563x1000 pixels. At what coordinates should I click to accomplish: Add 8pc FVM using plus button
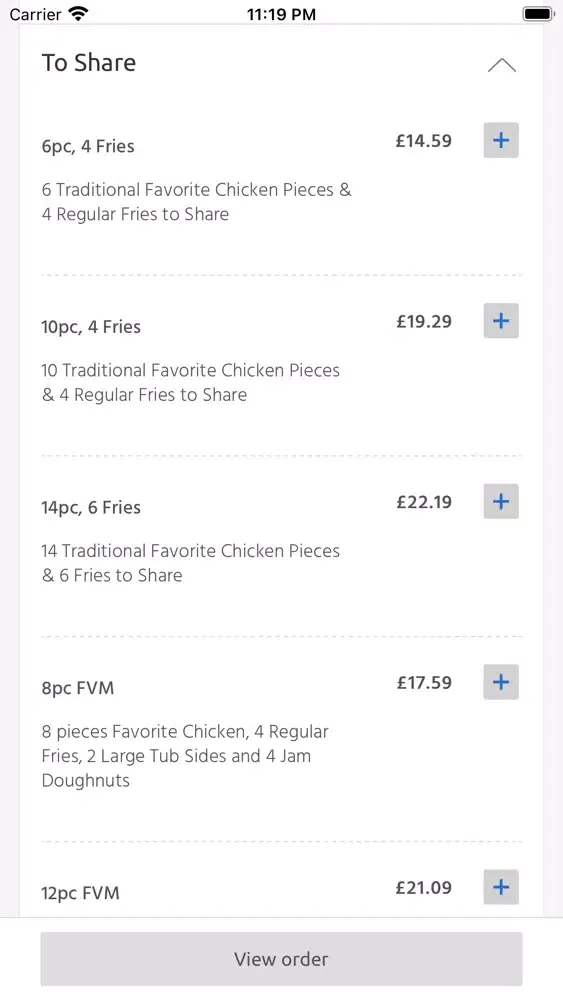501,682
